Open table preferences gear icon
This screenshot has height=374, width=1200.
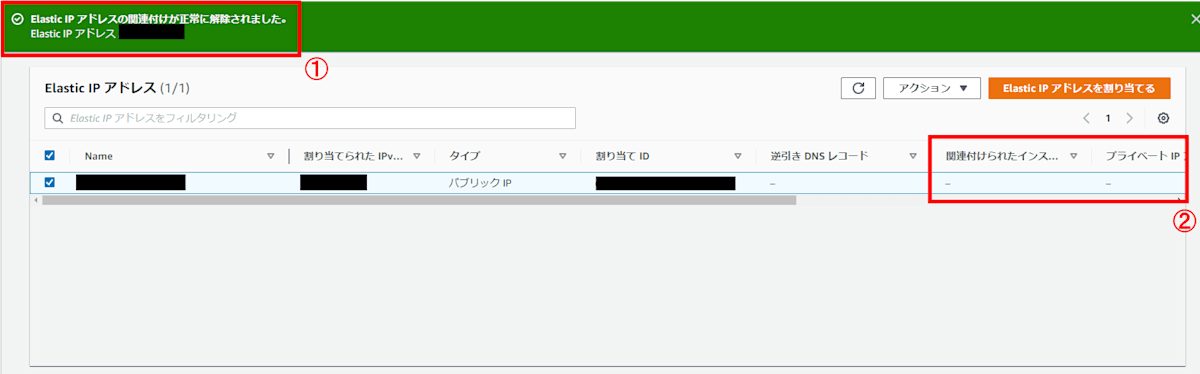click(1163, 118)
